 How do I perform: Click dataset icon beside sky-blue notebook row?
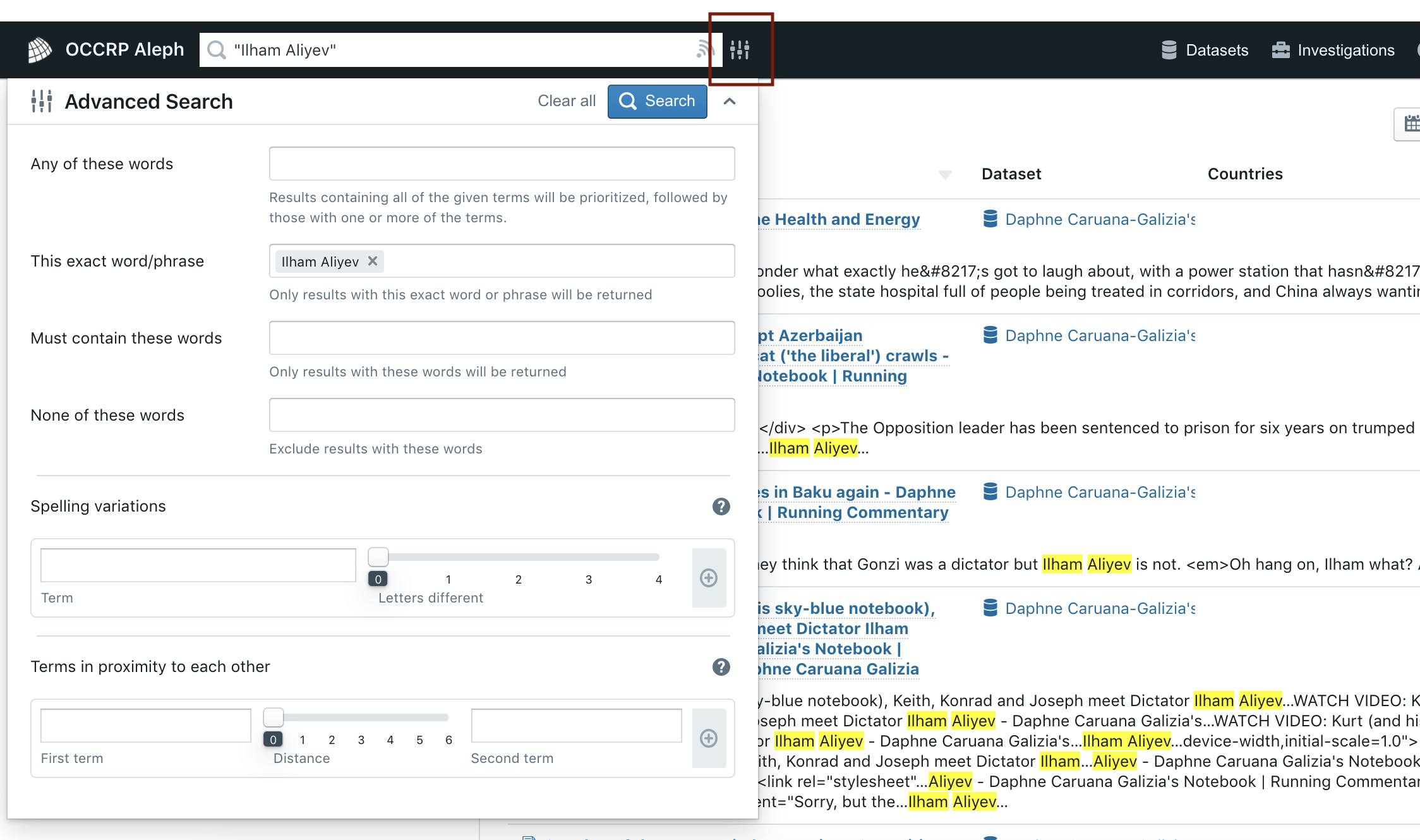[x=990, y=608]
